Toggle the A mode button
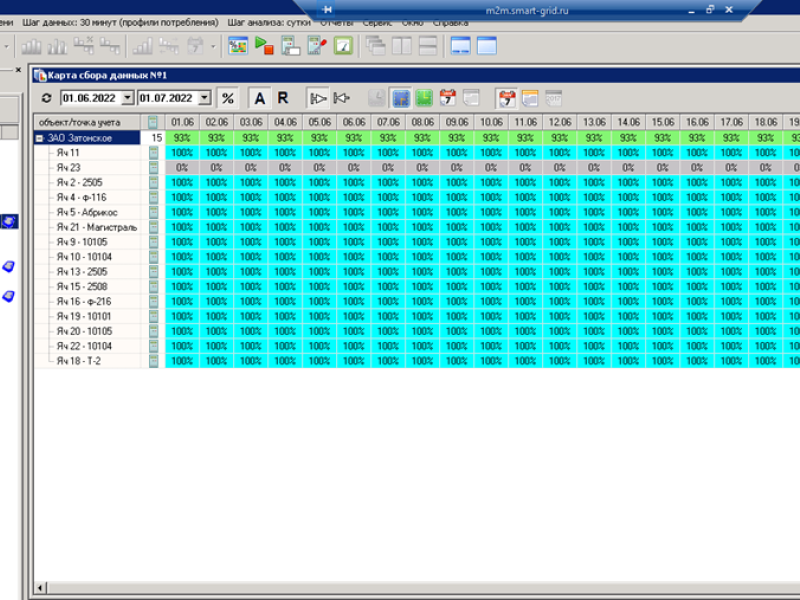Image resolution: width=800 pixels, height=600 pixels. pos(259,98)
